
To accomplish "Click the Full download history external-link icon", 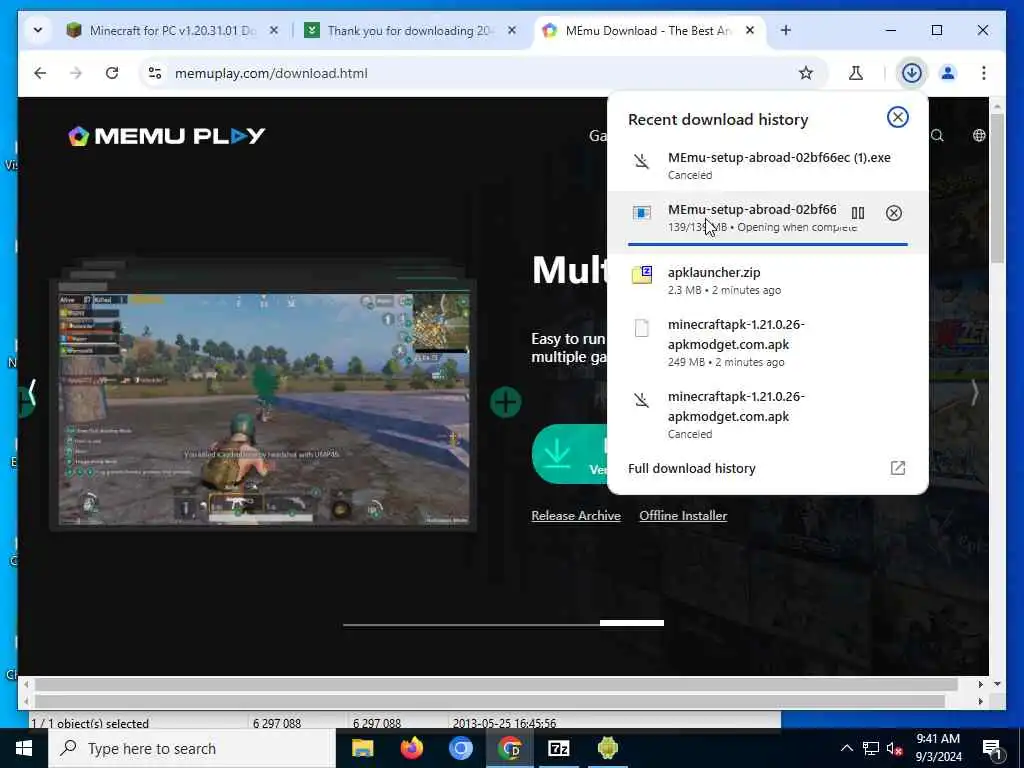I will 898,468.
